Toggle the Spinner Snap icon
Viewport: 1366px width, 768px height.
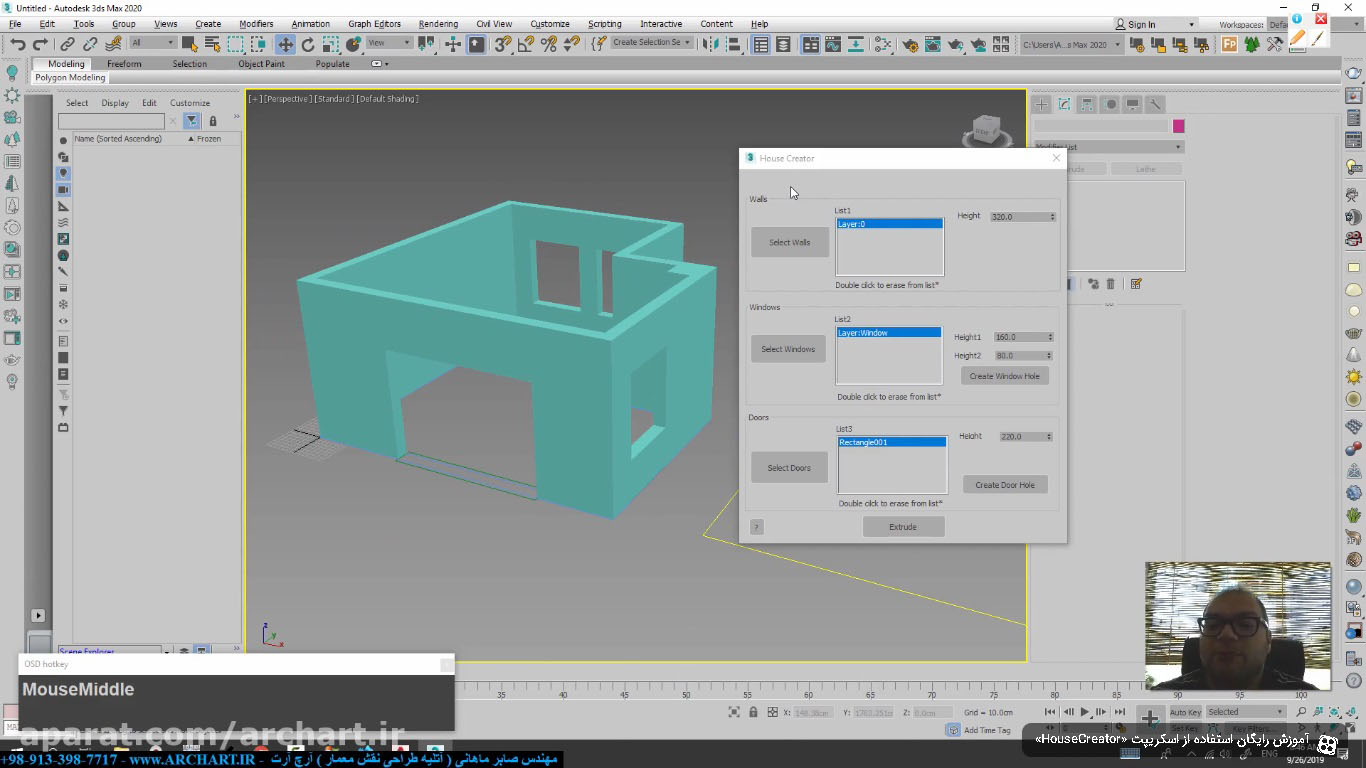pyautogui.click(x=572, y=44)
